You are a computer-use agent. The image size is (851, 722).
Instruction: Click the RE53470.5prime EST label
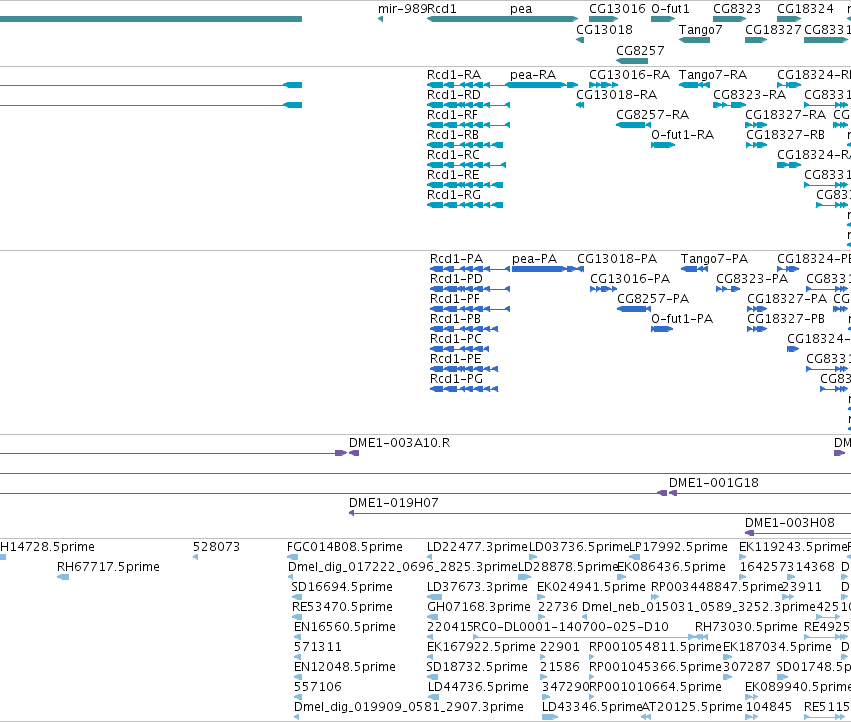click(342, 607)
